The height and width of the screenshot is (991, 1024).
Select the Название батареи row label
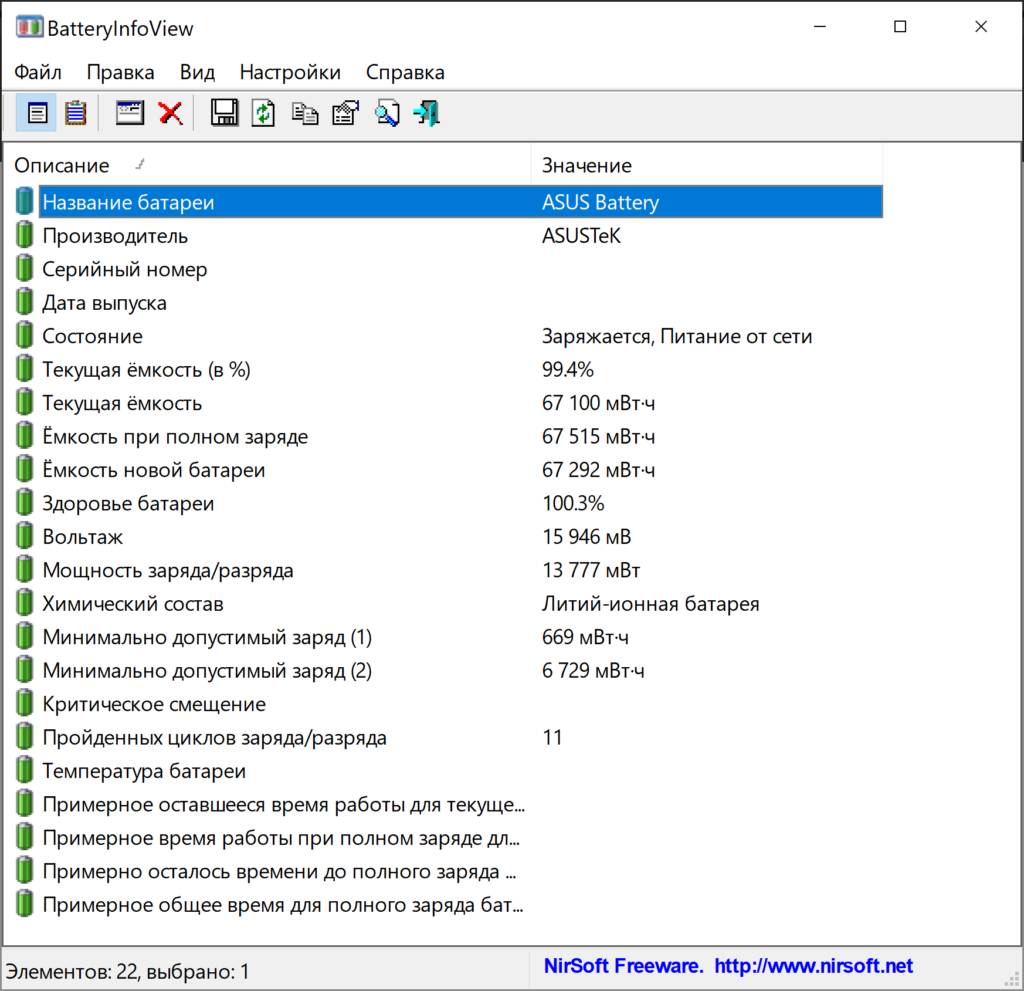(128, 202)
